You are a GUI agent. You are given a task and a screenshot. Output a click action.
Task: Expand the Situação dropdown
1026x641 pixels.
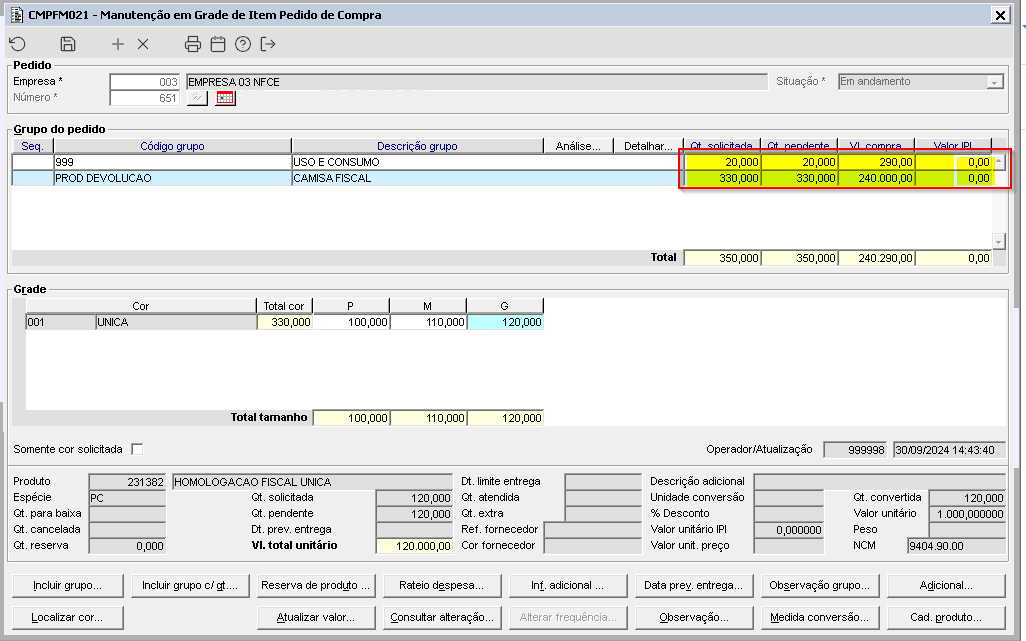994,82
